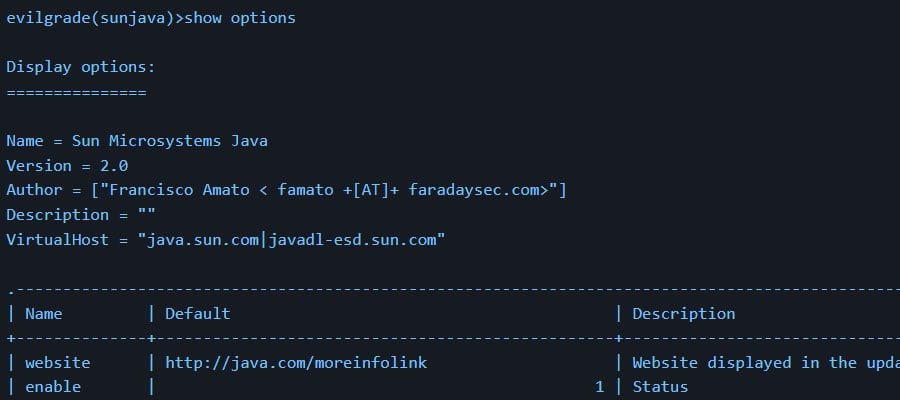The image size is (900, 400).
Task: Click the evilgrade(sunjava) prompt
Action: pyautogui.click(x=95, y=18)
